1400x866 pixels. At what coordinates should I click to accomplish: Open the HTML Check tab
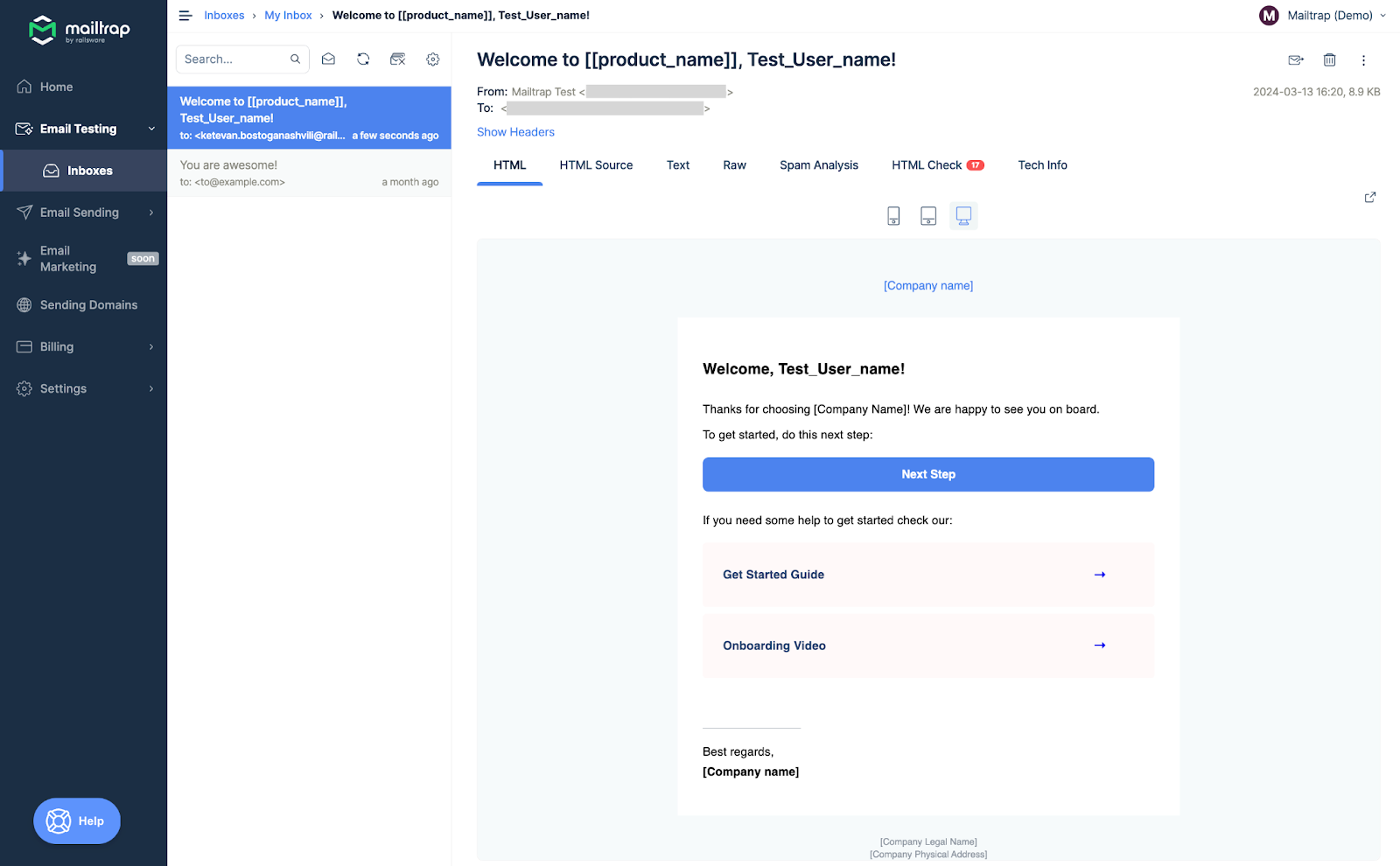[x=927, y=164]
